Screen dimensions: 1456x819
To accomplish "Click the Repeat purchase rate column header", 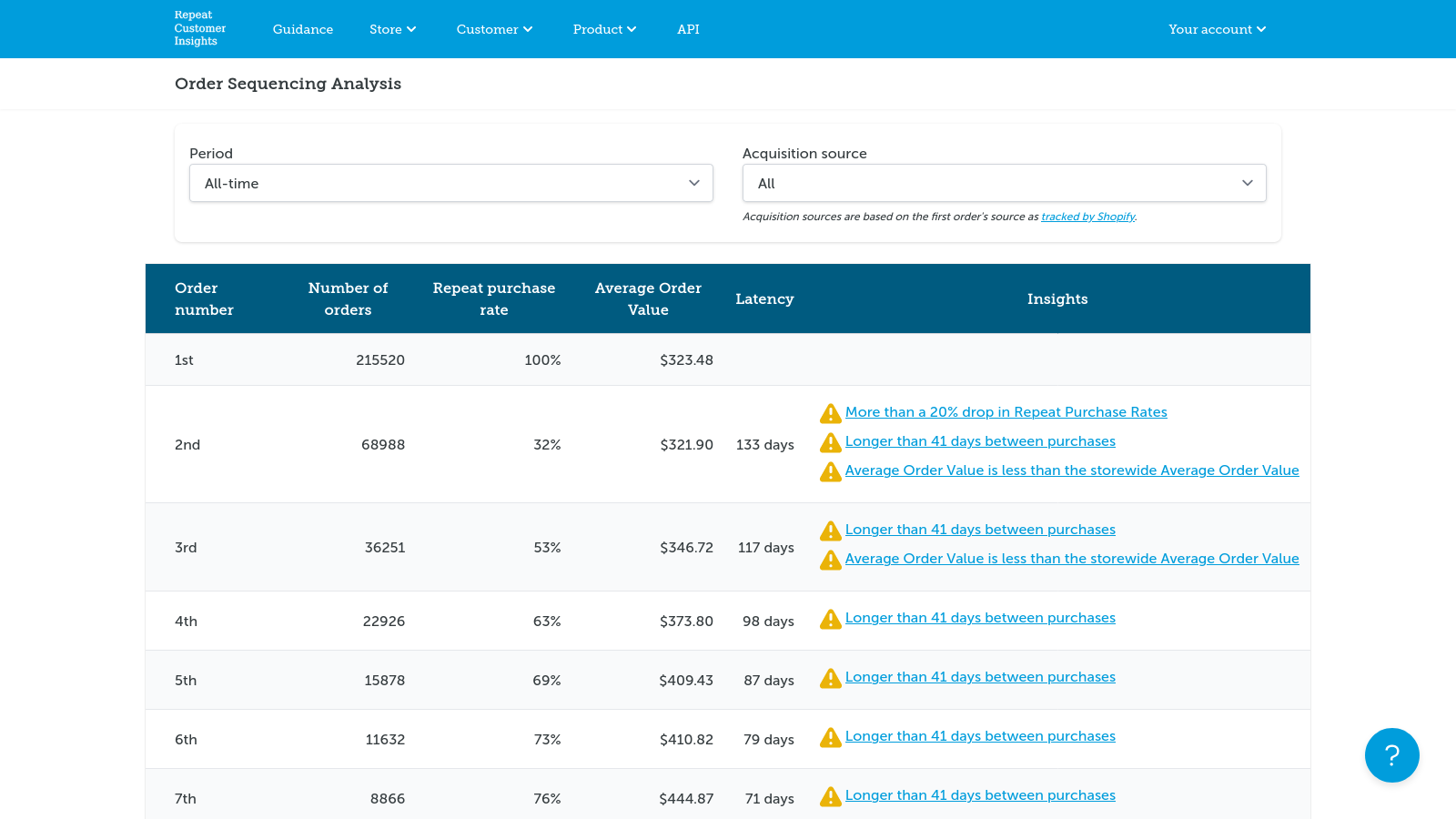I will (x=494, y=298).
